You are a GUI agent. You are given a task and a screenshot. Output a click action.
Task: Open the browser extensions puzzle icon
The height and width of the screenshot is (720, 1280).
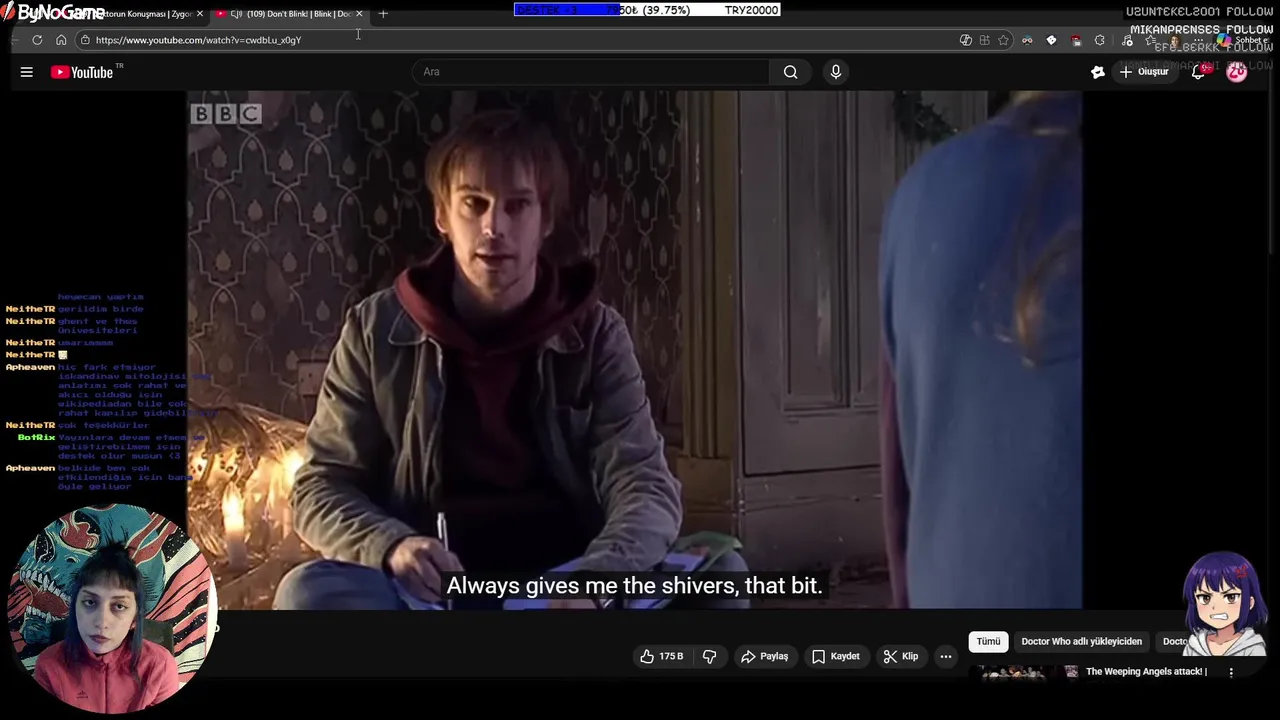coord(1100,40)
